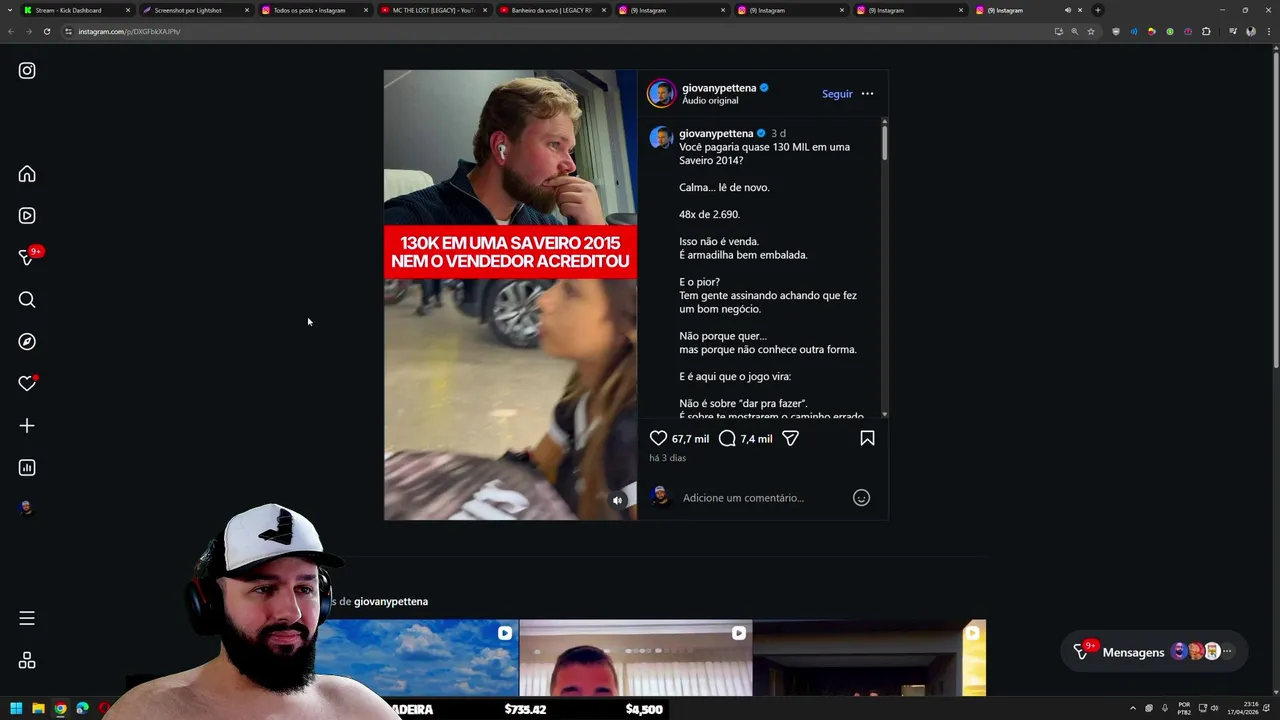1280x720 pixels.
Task: Open giovanypettena avatar in post header
Action: [661, 94]
